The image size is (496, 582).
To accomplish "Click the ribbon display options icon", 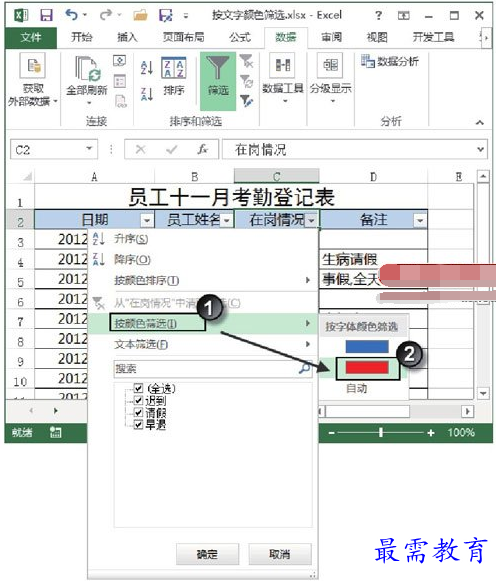I will tap(404, 16).
